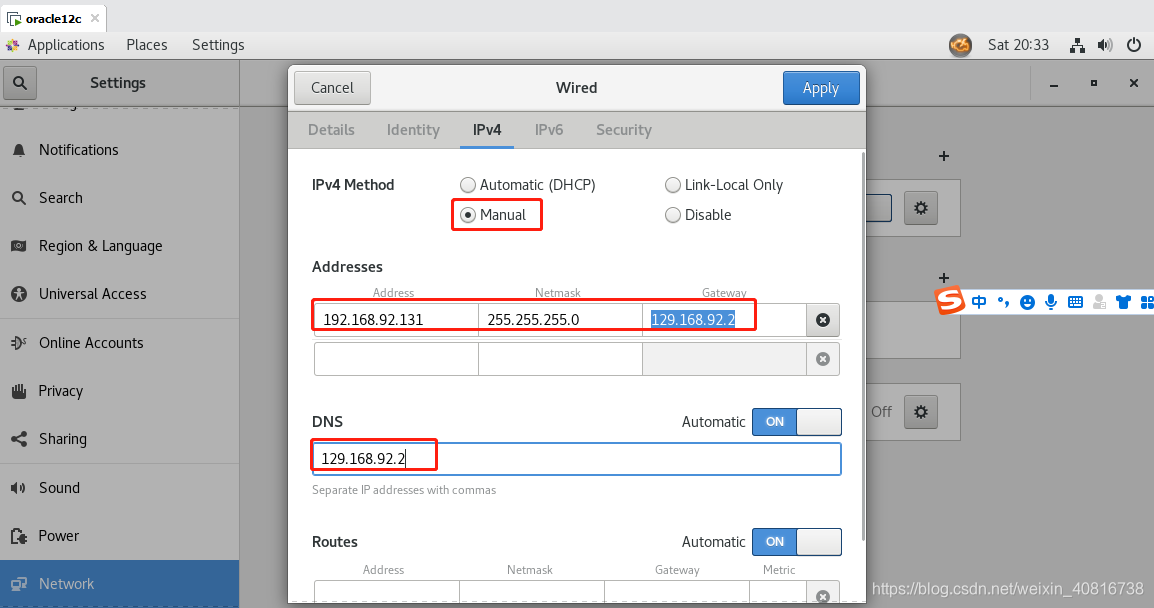Click the Sound speaker icon in sidebar
The width and height of the screenshot is (1154, 608).
click(18, 487)
